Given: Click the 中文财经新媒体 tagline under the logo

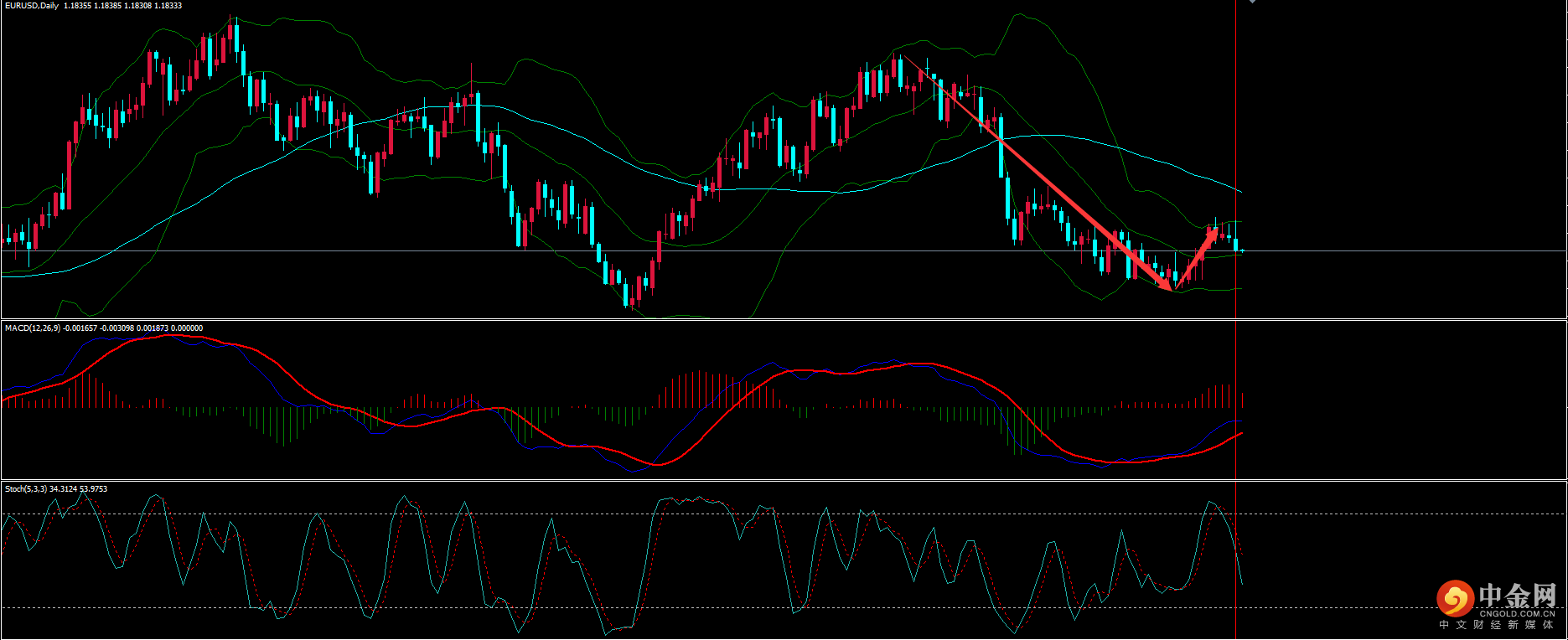Looking at the screenshot, I should 1497,625.
